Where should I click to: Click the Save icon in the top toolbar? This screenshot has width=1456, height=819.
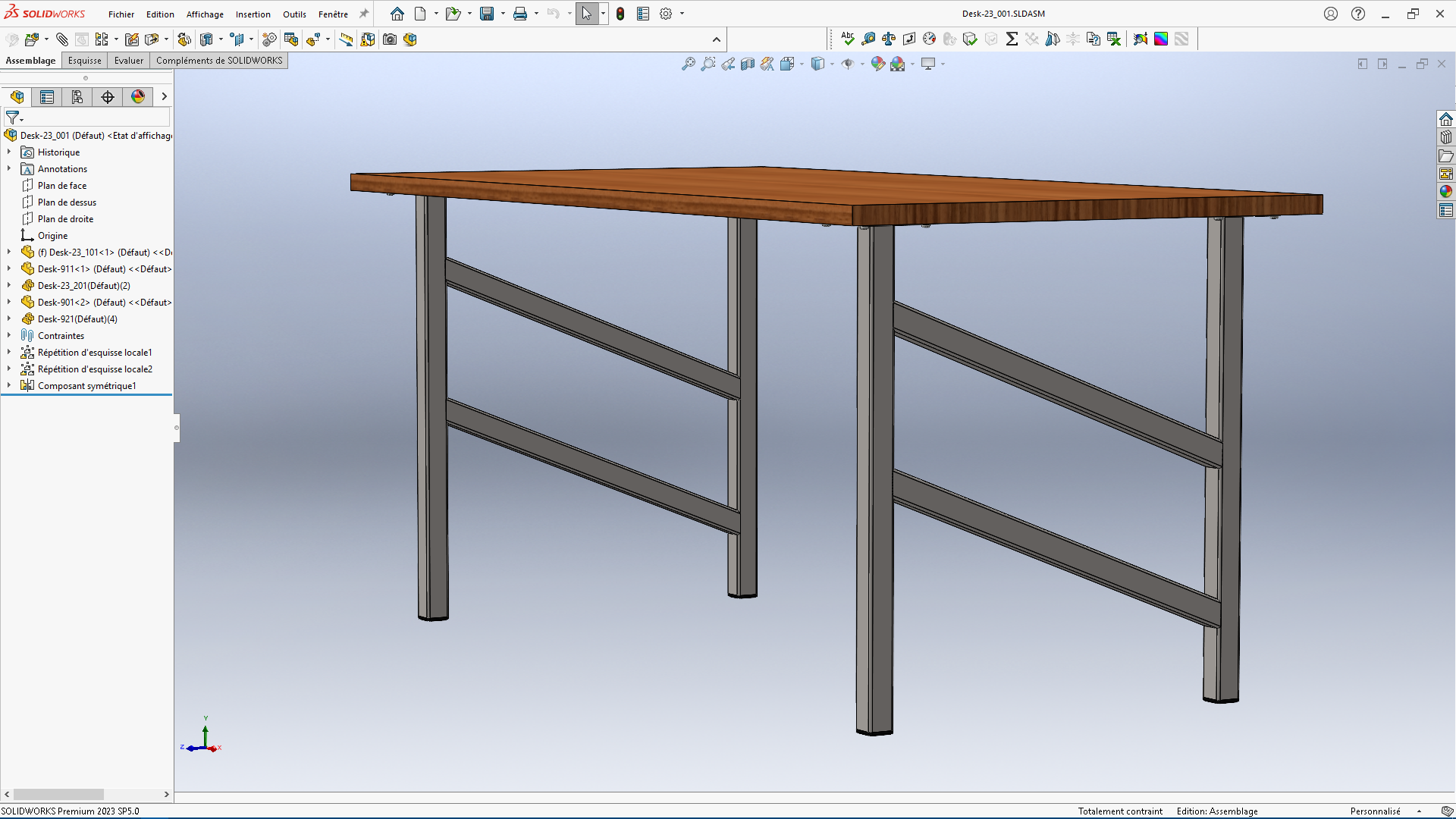point(487,14)
